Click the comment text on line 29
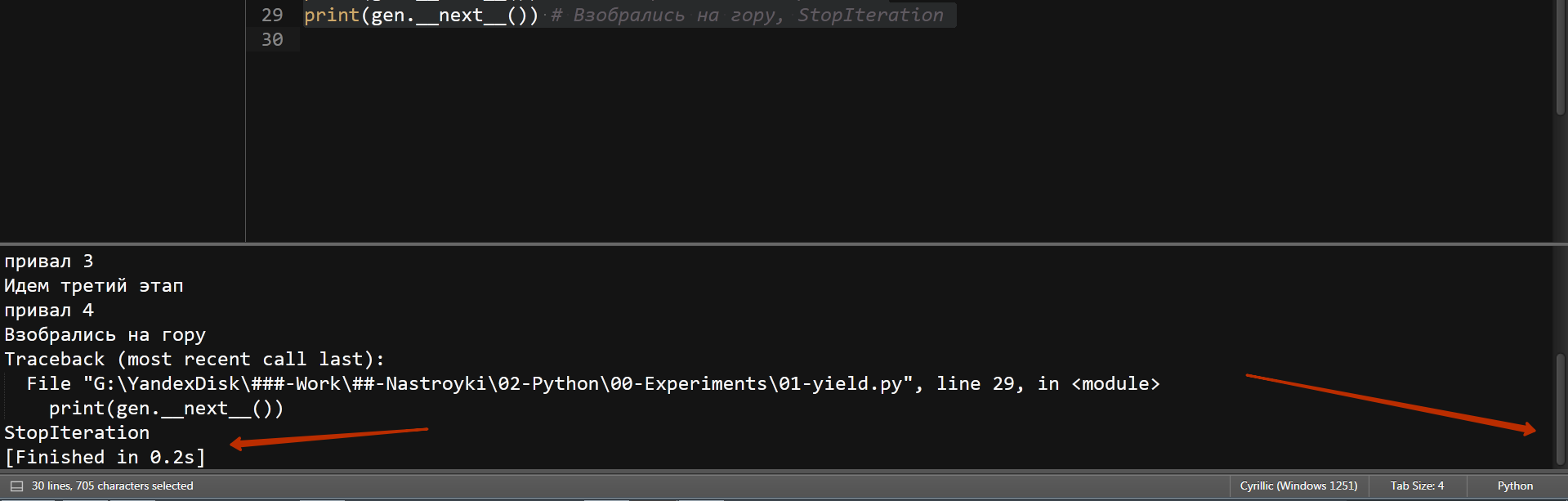Image resolution: width=1568 pixels, height=501 pixels. [748, 16]
